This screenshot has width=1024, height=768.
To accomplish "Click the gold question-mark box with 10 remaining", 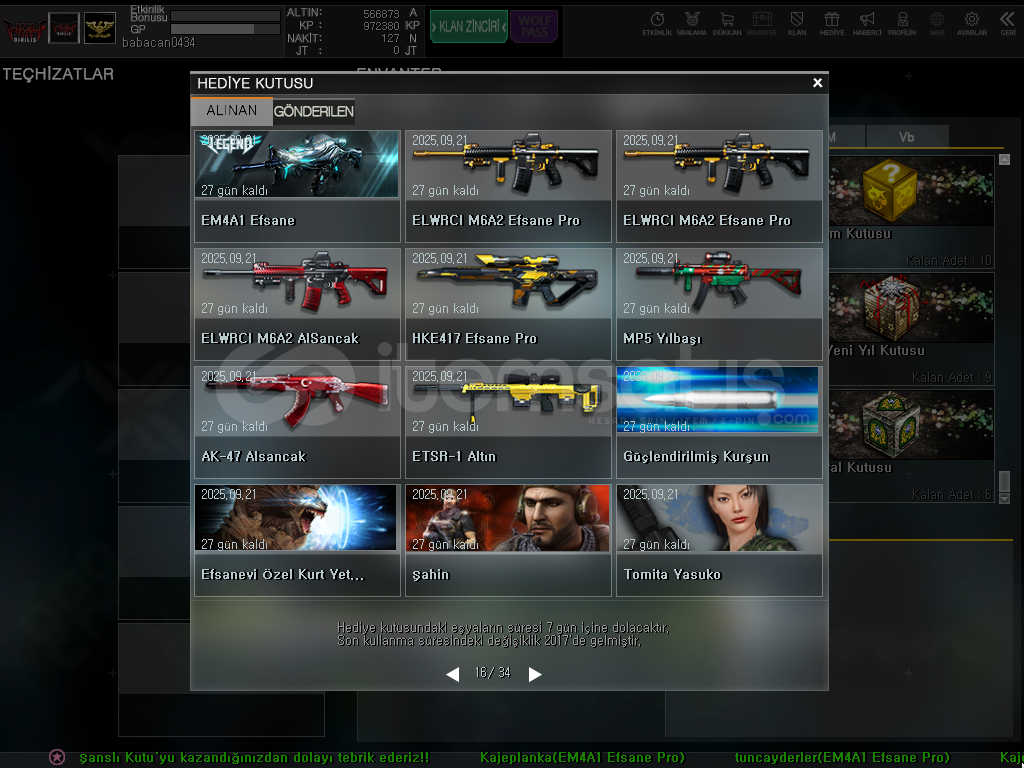I will 911,212.
